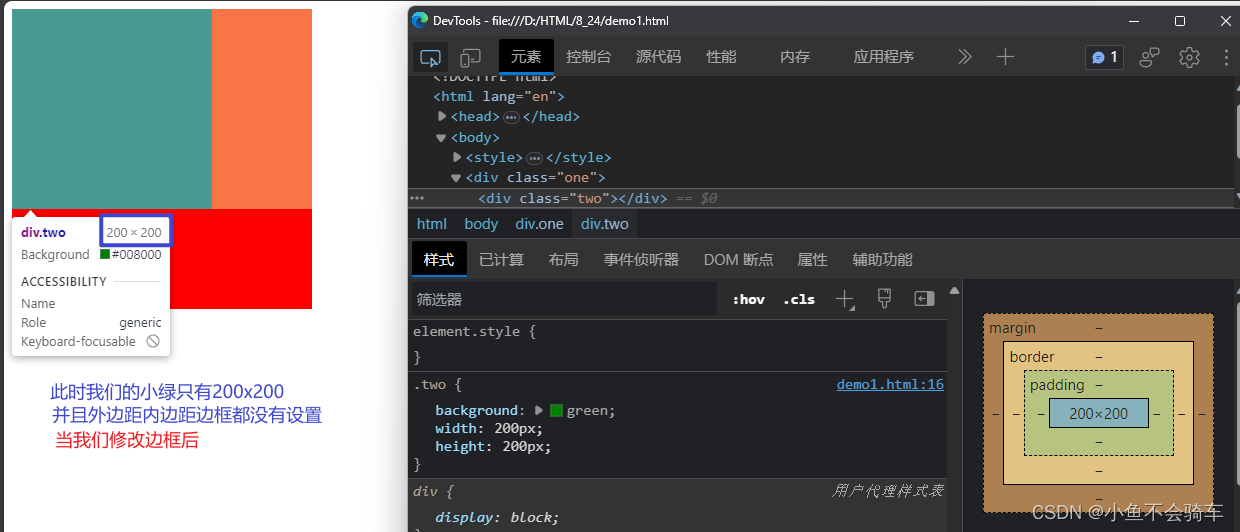Open the 控制台 tab
The image size is (1240, 532).
(x=588, y=57)
